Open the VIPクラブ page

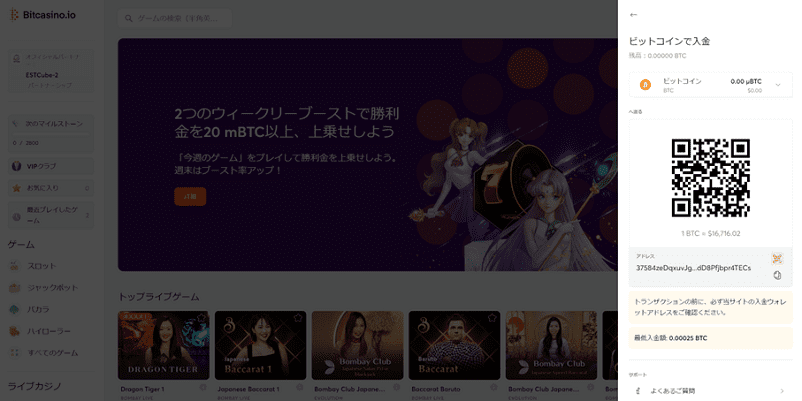[x=51, y=166]
